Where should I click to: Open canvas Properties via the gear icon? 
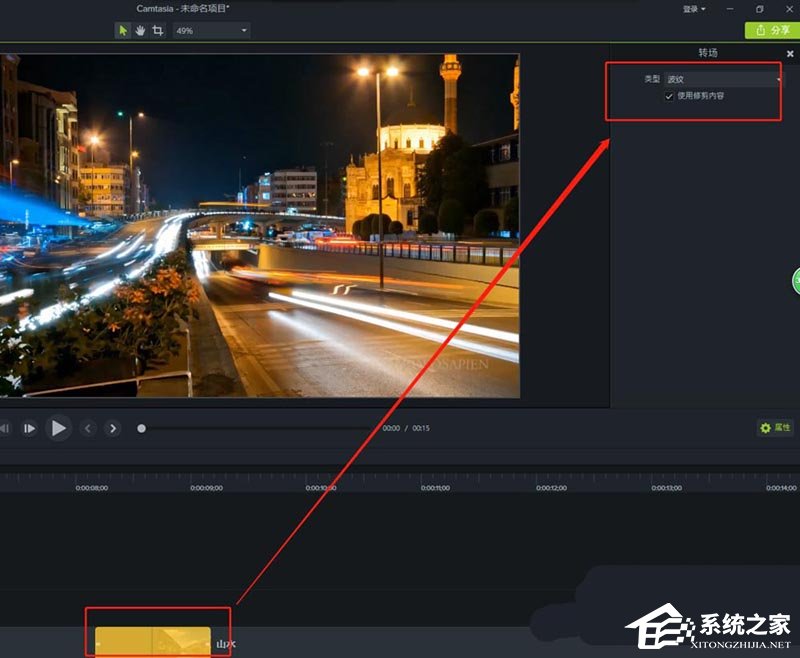click(766, 428)
